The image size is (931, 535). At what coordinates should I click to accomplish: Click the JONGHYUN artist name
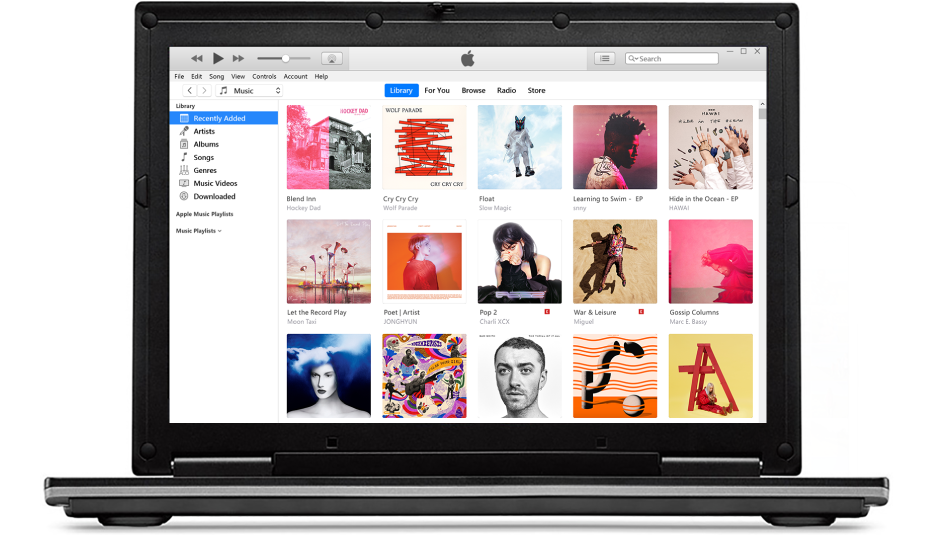pyautogui.click(x=400, y=322)
